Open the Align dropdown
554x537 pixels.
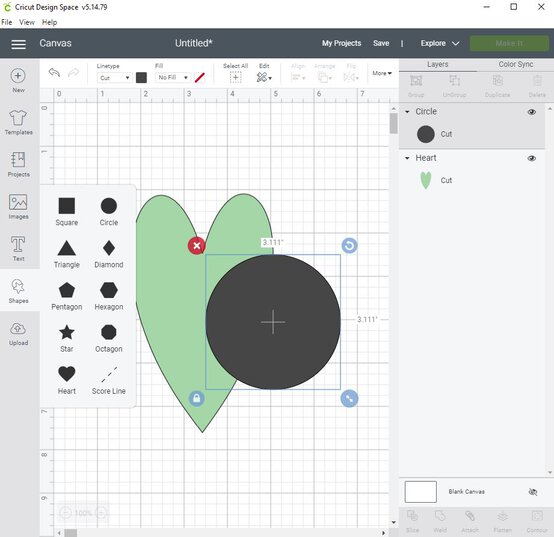(298, 77)
